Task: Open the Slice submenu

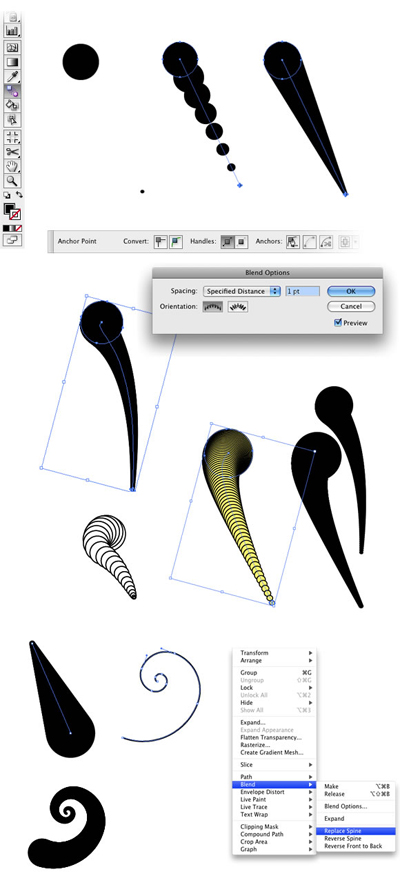Action: point(274,765)
